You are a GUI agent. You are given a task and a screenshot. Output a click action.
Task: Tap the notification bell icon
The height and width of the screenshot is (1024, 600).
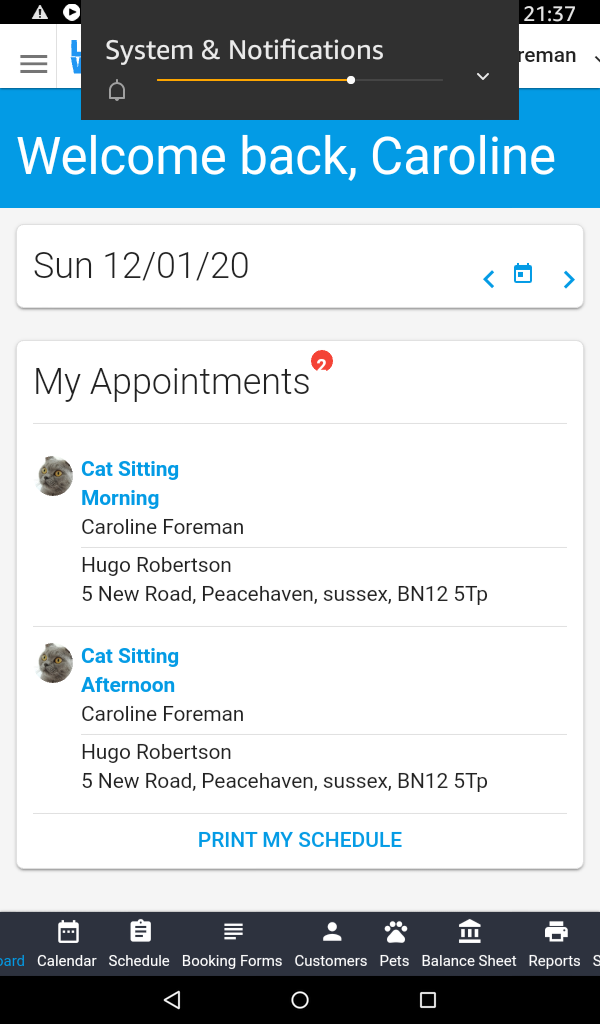116,89
